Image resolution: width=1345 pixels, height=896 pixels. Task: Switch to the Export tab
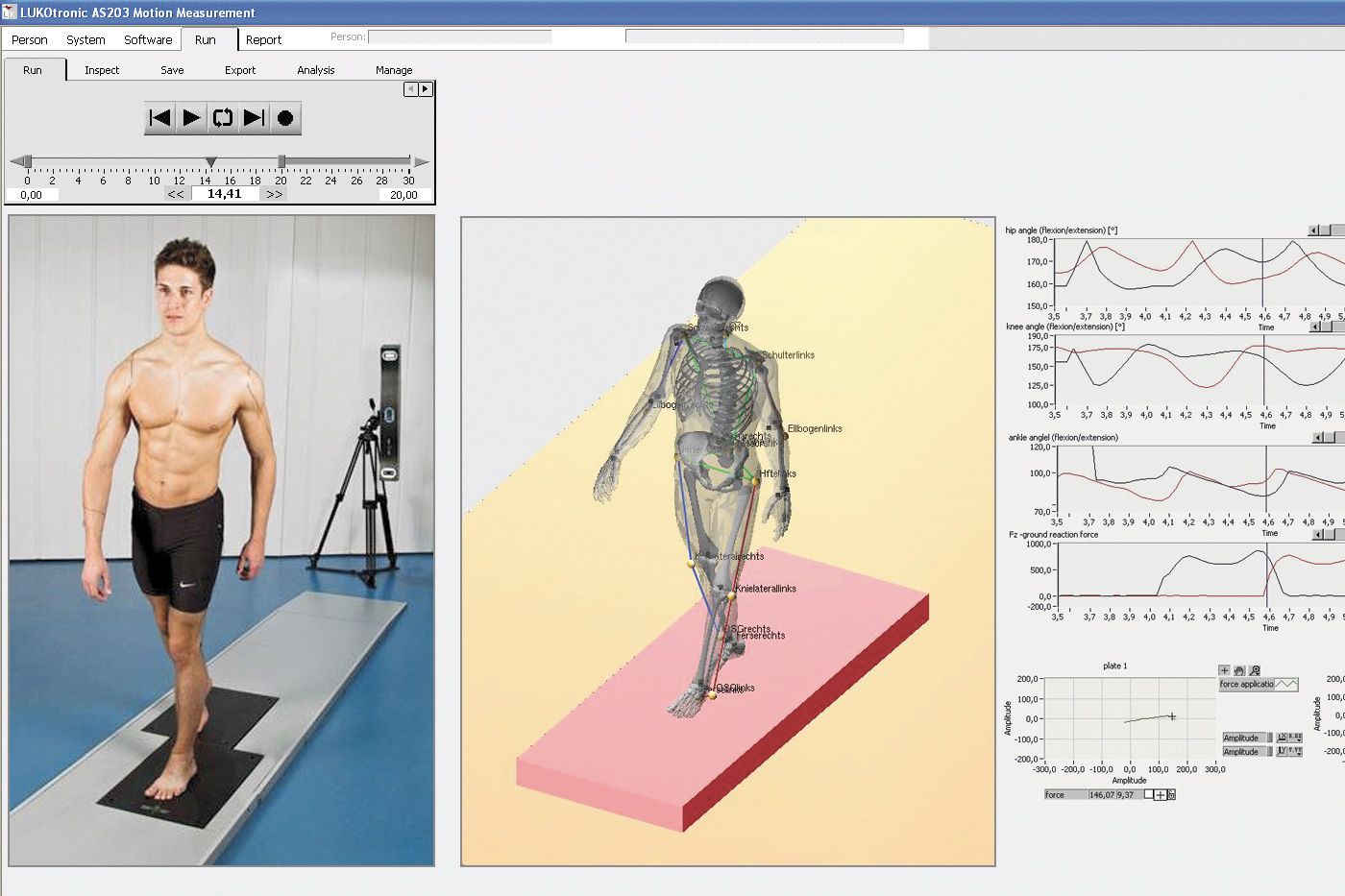(x=240, y=70)
